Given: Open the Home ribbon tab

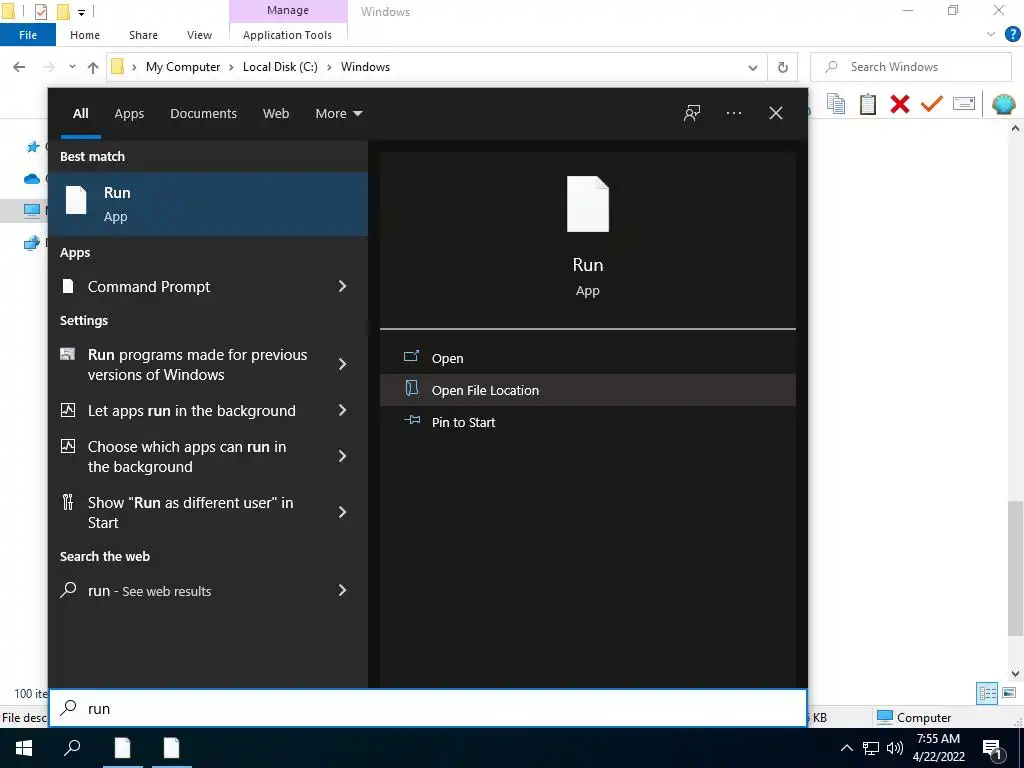Looking at the screenshot, I should (x=85, y=35).
